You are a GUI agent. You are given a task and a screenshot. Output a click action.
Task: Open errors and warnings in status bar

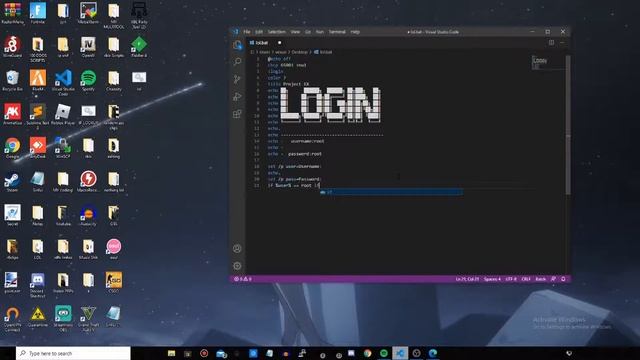click(242, 279)
